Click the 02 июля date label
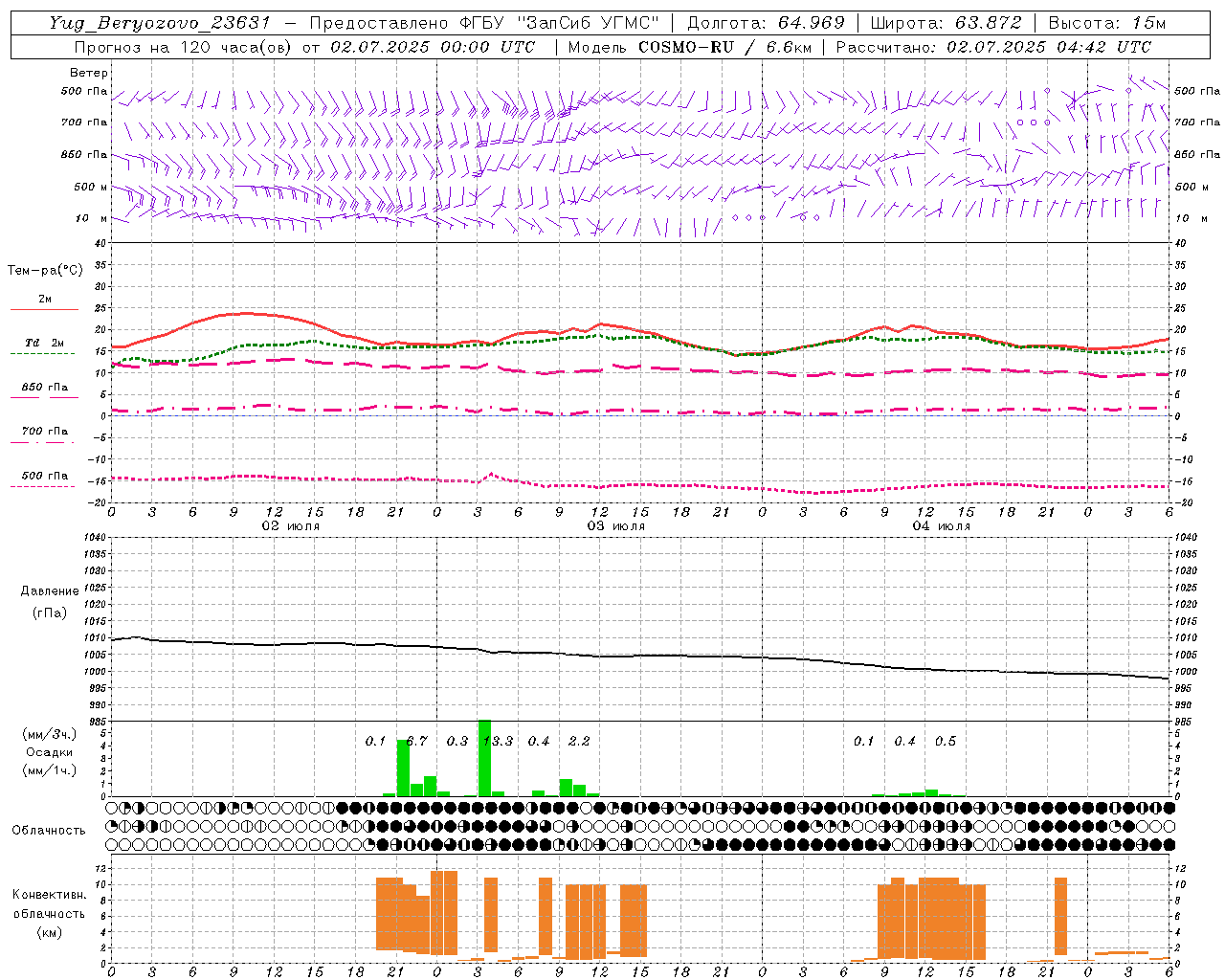The width and height of the screenshot is (1225, 980). tap(291, 525)
